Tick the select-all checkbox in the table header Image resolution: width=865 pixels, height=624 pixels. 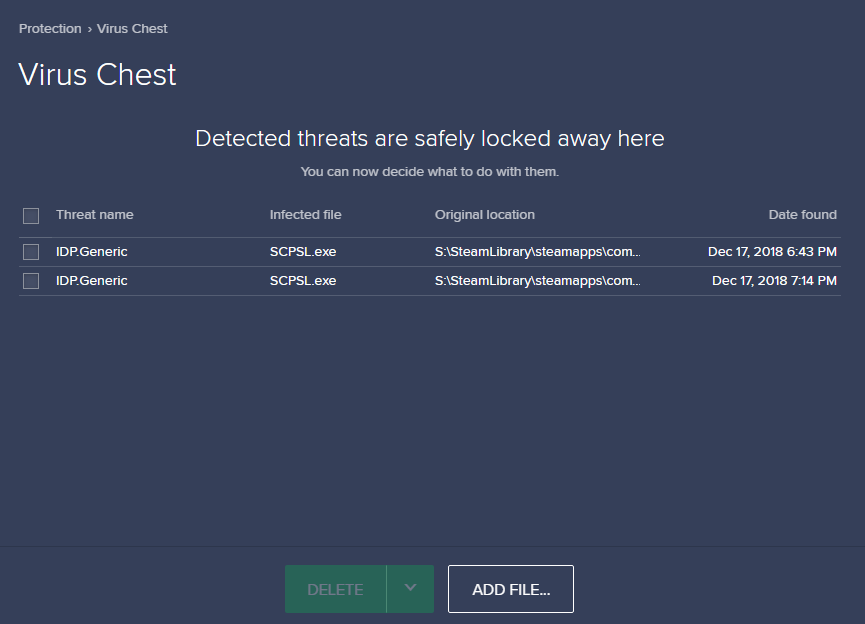(31, 215)
